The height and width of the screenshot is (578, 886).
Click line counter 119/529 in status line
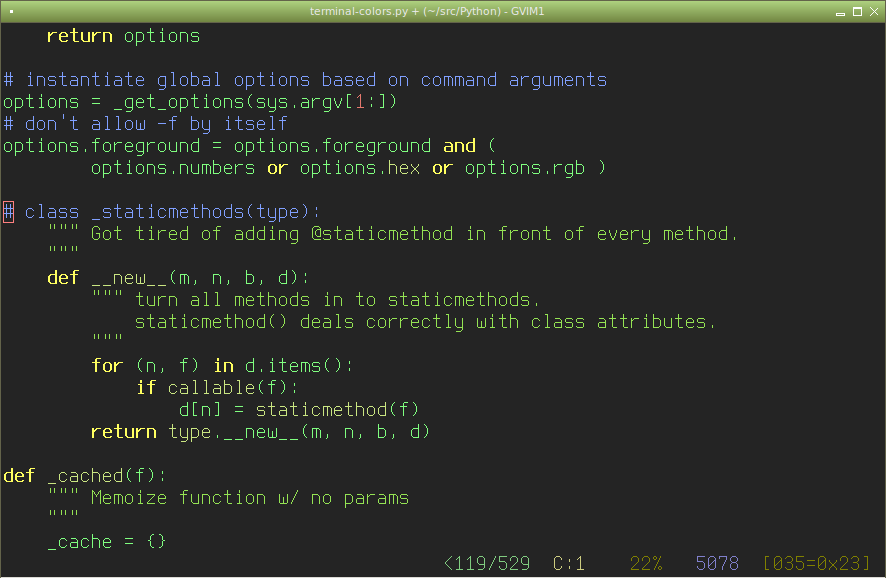point(487,563)
